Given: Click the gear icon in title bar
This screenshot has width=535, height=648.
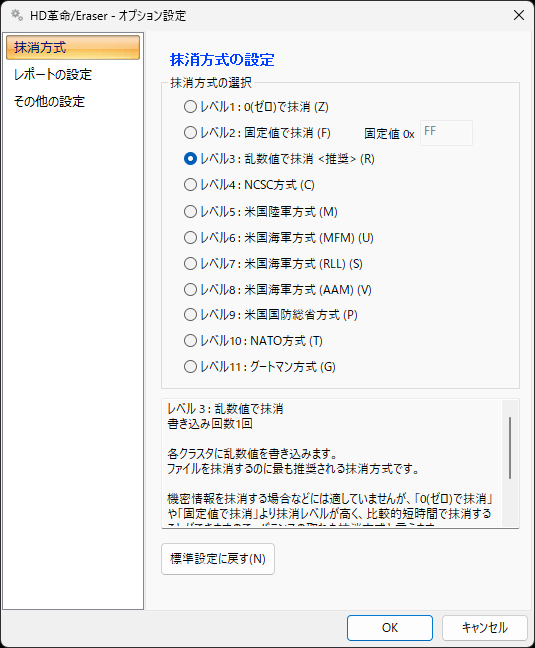Looking at the screenshot, I should tap(17, 15).
